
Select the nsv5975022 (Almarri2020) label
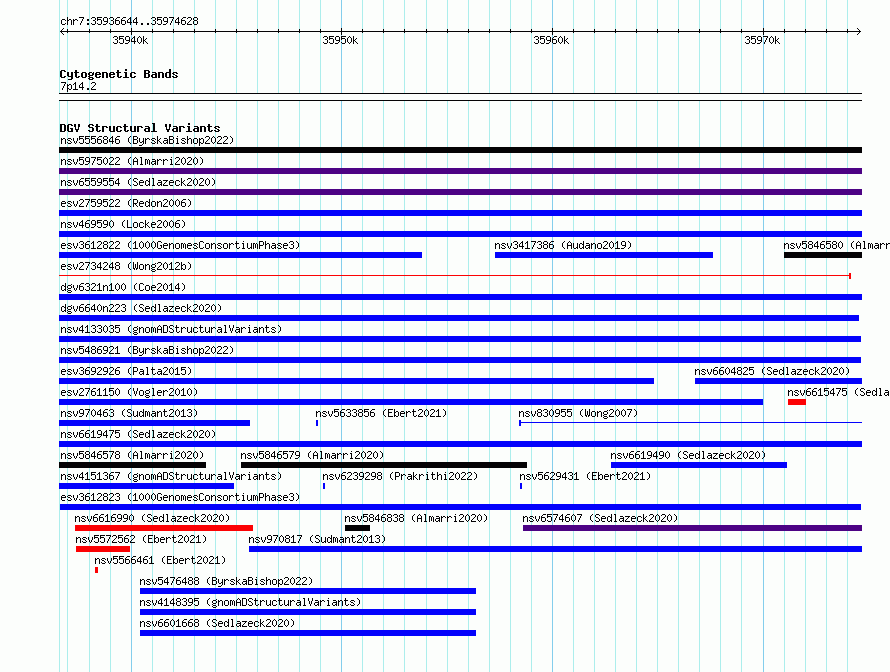pos(132,161)
